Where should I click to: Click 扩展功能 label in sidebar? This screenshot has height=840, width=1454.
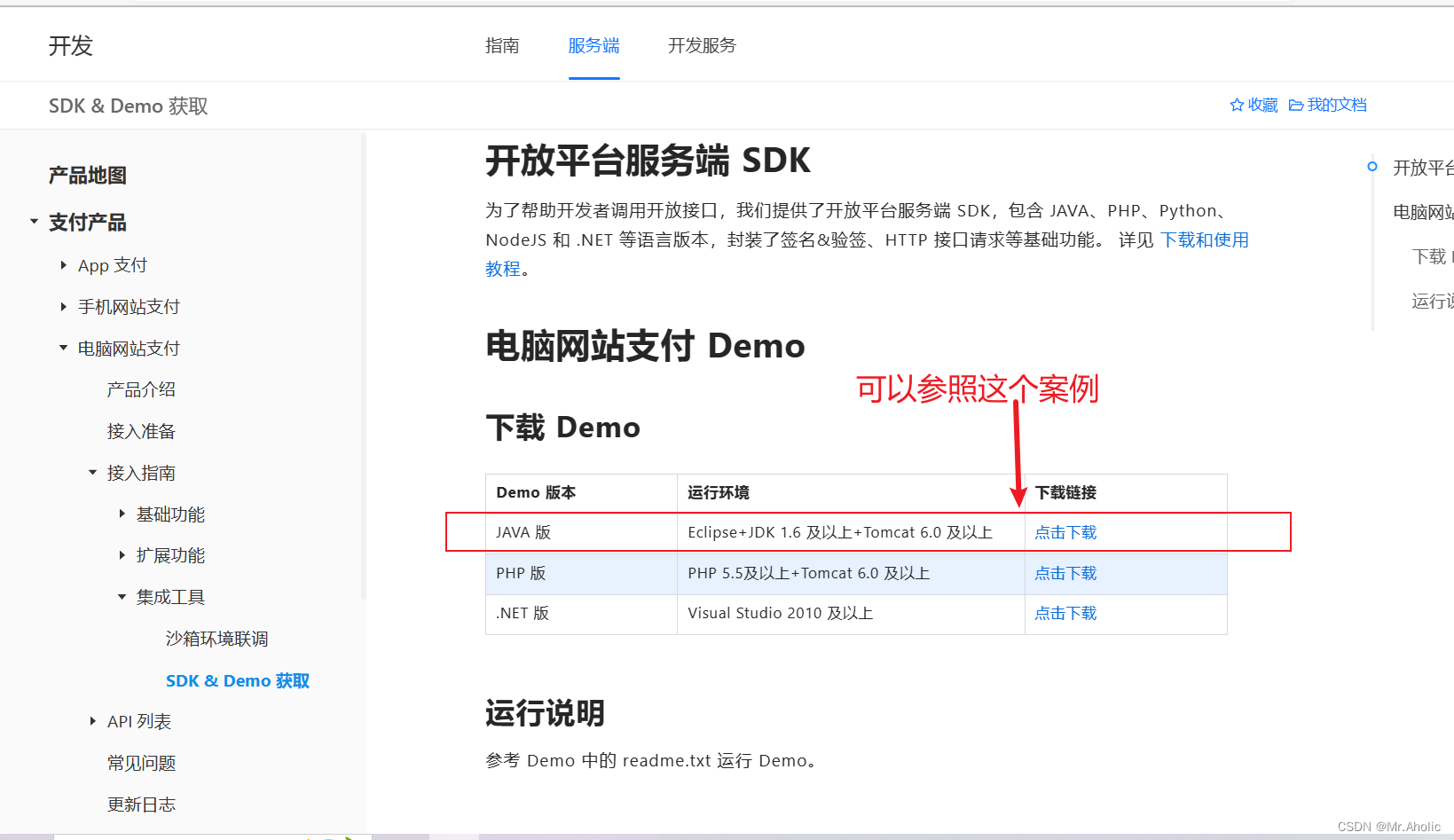pyautogui.click(x=170, y=555)
